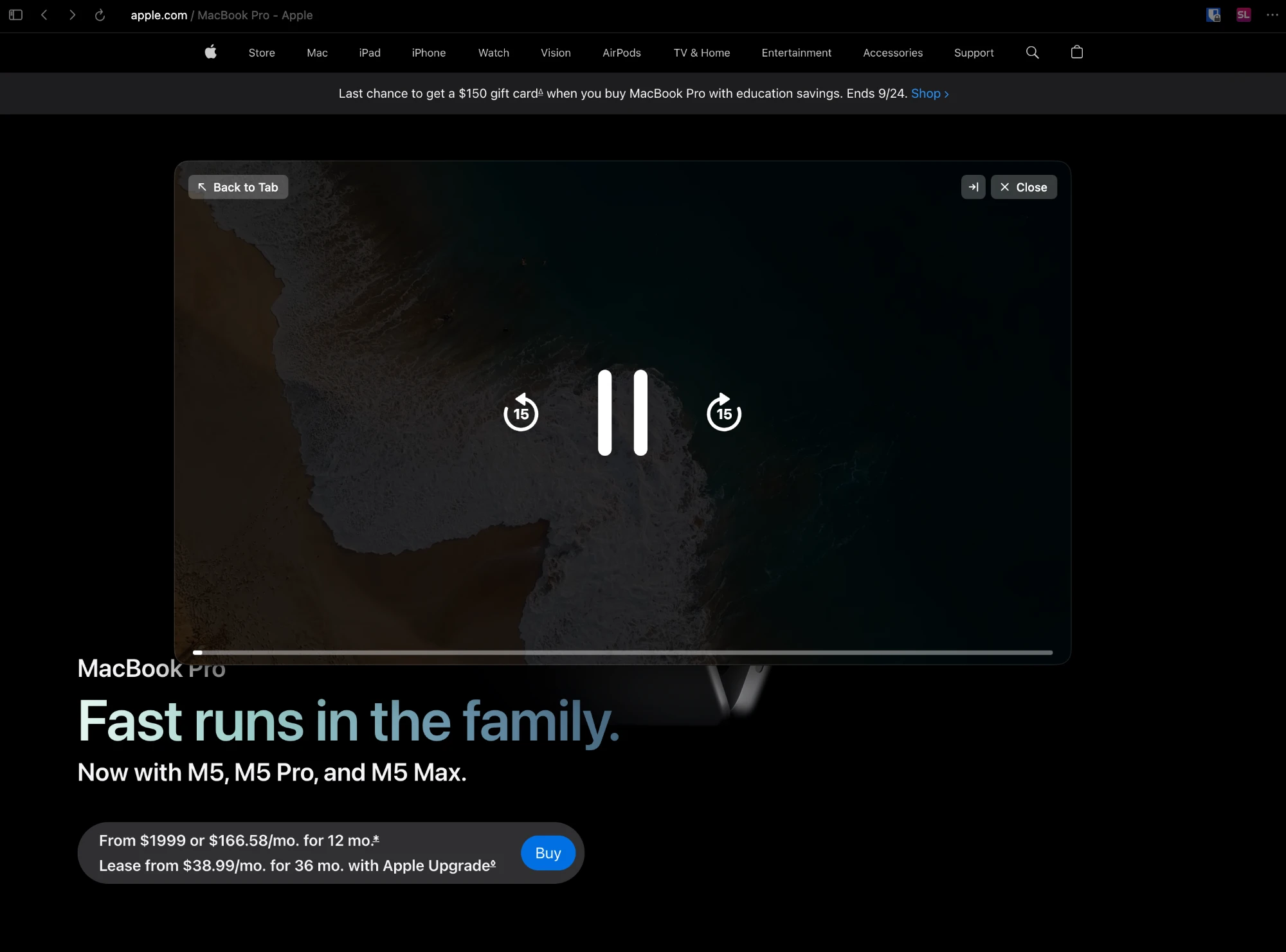
Task: Click the Apple logo in the navigation
Action: click(x=210, y=52)
